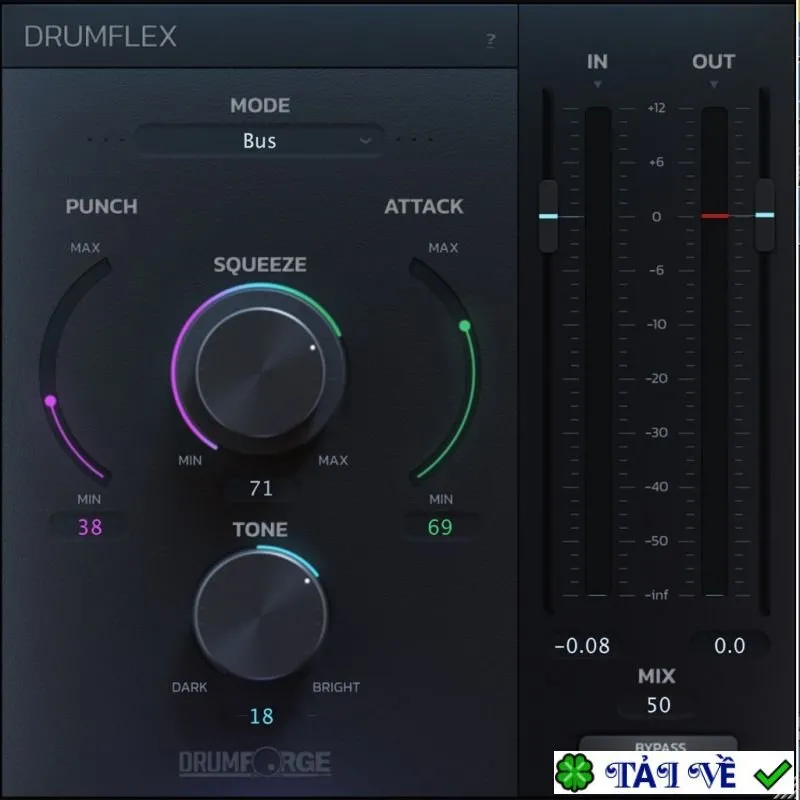
Task: Click the DRUMFLEX title text
Action: [100, 37]
